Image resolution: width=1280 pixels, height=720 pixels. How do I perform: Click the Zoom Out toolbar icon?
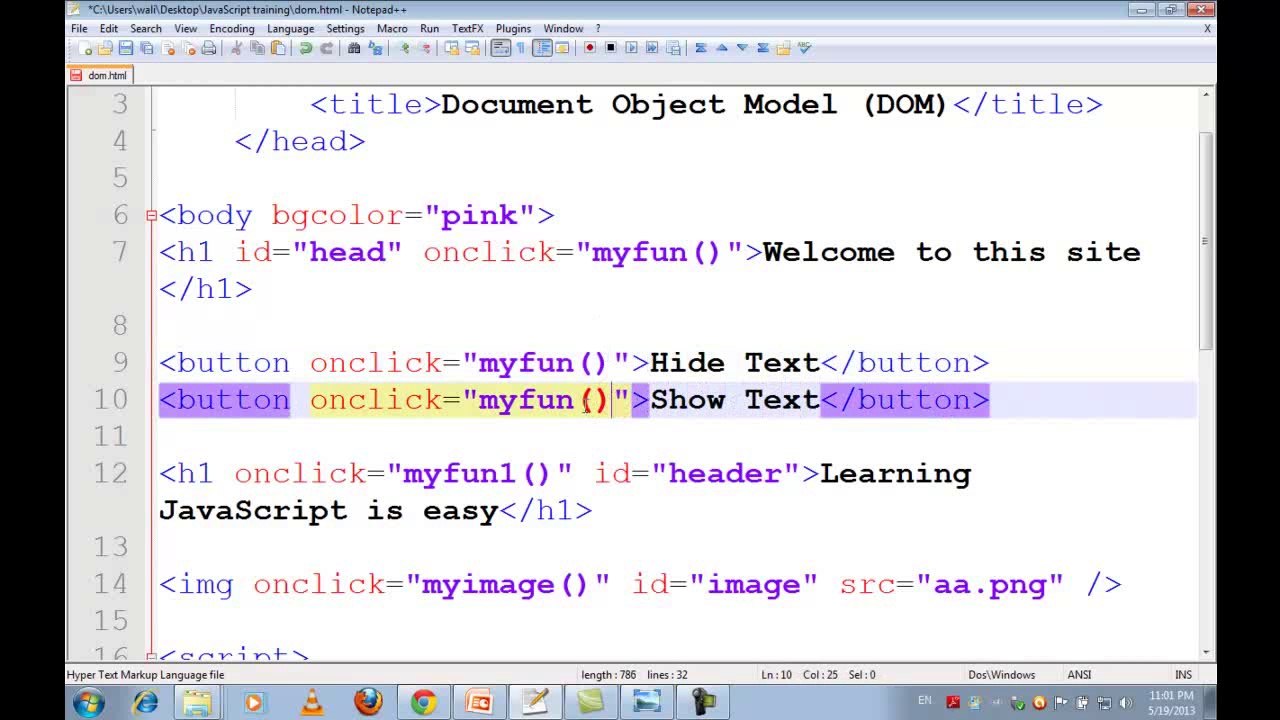click(x=426, y=48)
